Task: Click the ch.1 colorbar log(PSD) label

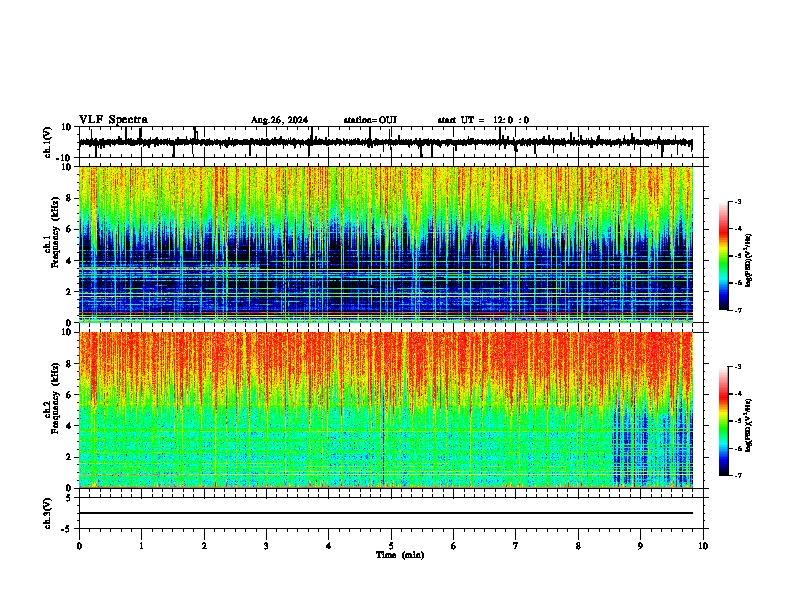Action: [748, 260]
